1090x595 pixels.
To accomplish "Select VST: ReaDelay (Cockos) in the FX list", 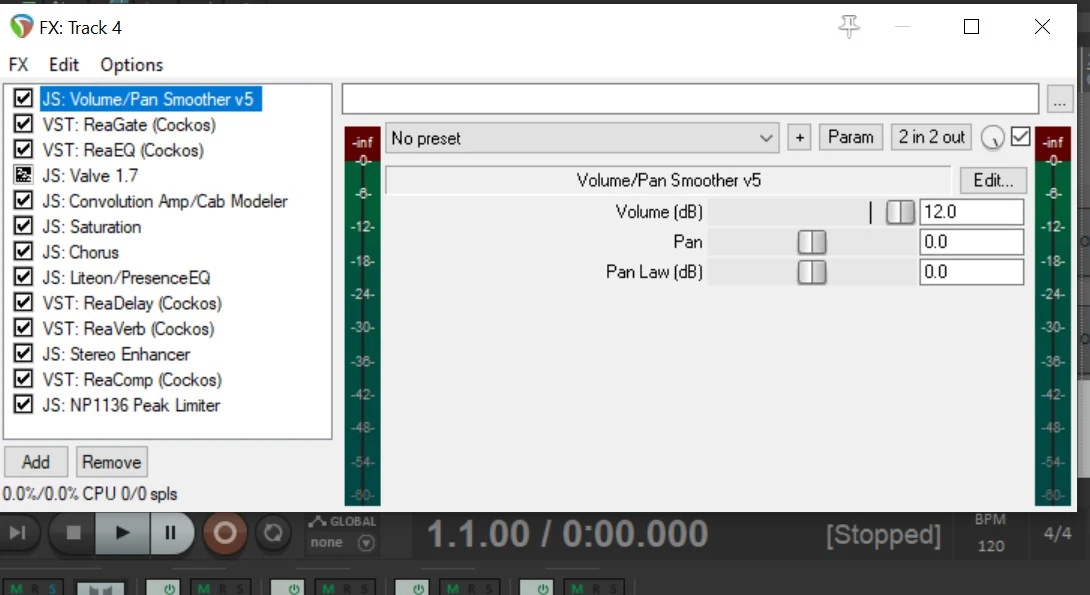I will tap(132, 303).
